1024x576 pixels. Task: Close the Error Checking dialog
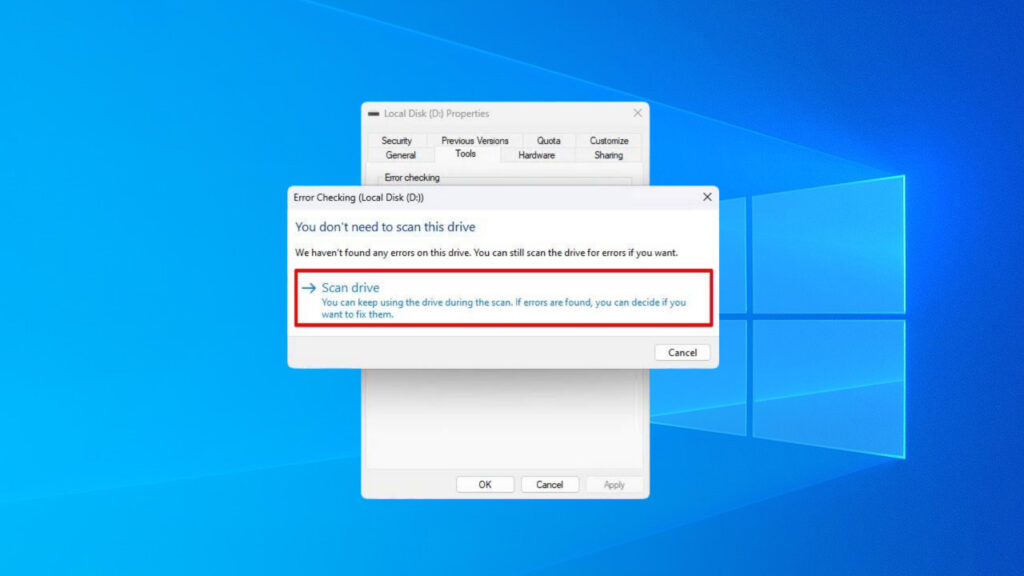tap(707, 197)
